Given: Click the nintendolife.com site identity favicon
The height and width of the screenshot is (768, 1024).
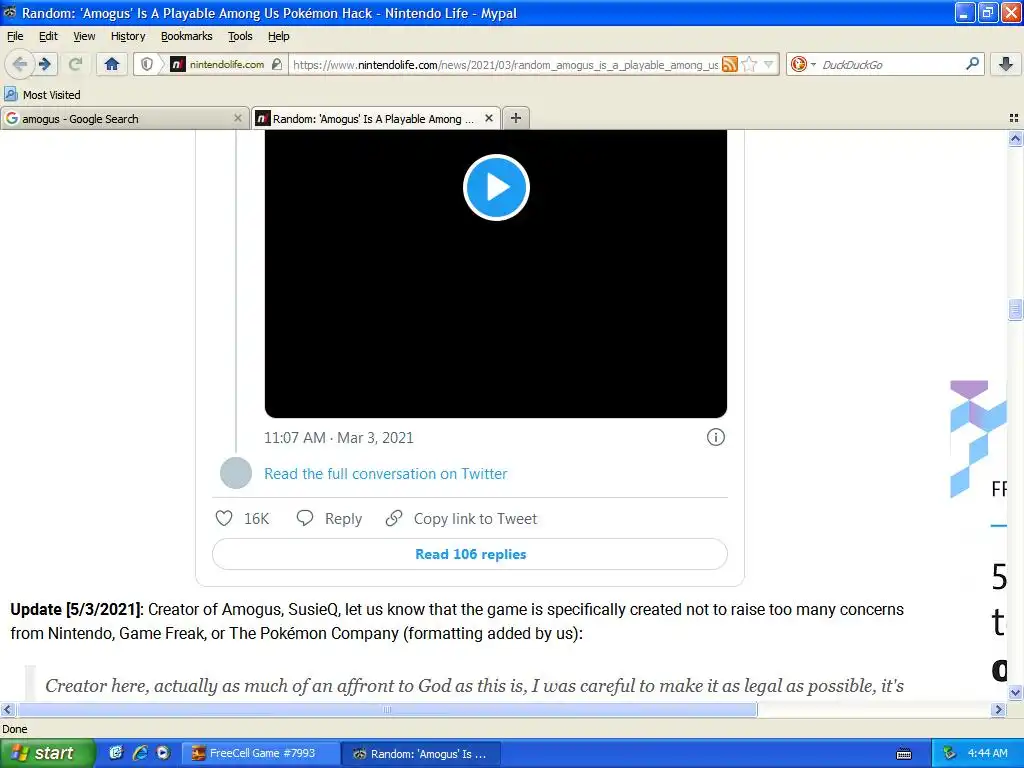Looking at the screenshot, I should click(x=177, y=64).
